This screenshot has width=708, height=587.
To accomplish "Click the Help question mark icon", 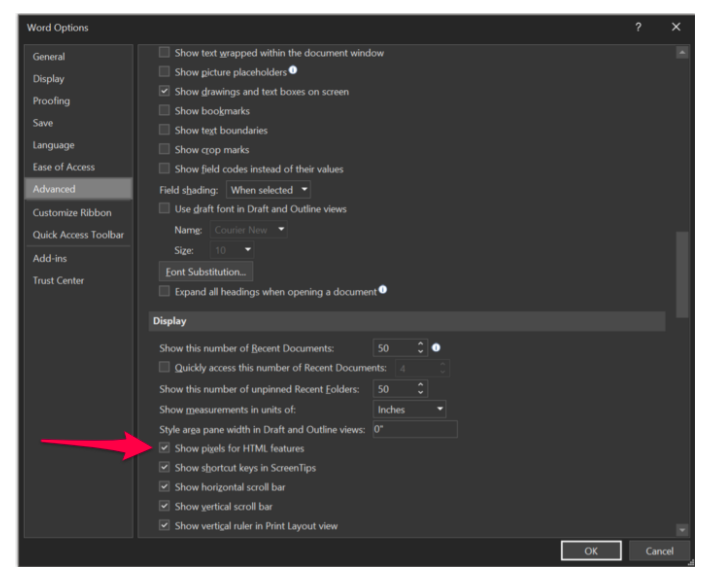I will (638, 27).
